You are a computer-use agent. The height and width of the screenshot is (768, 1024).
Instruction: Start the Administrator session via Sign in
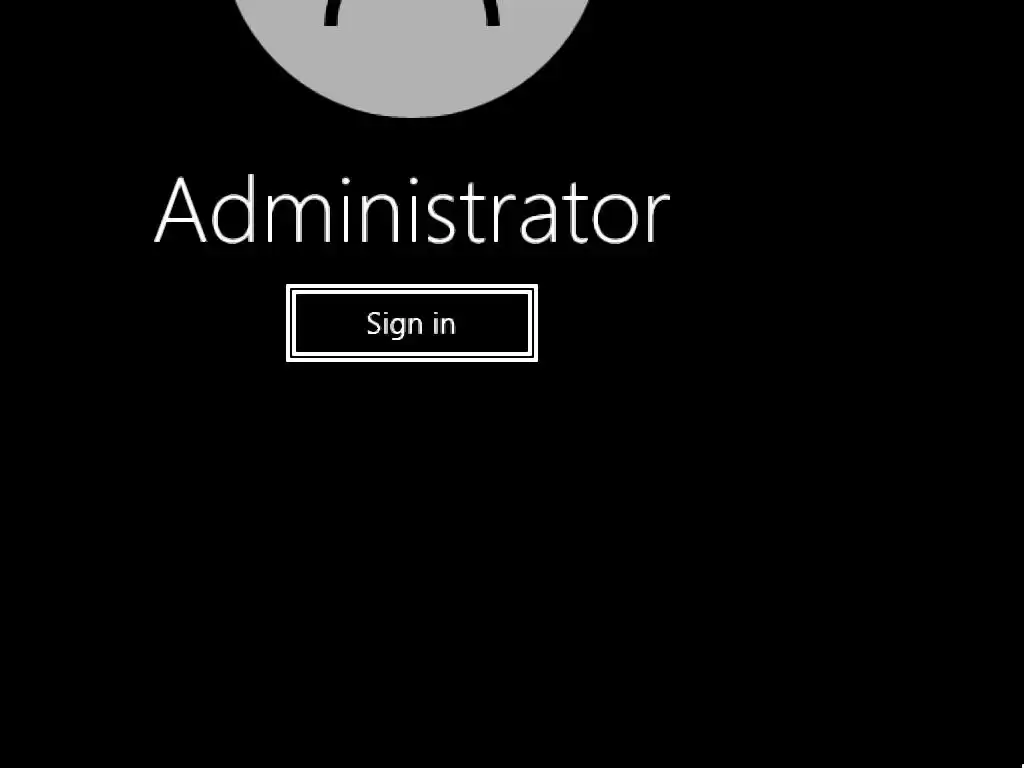[411, 323]
